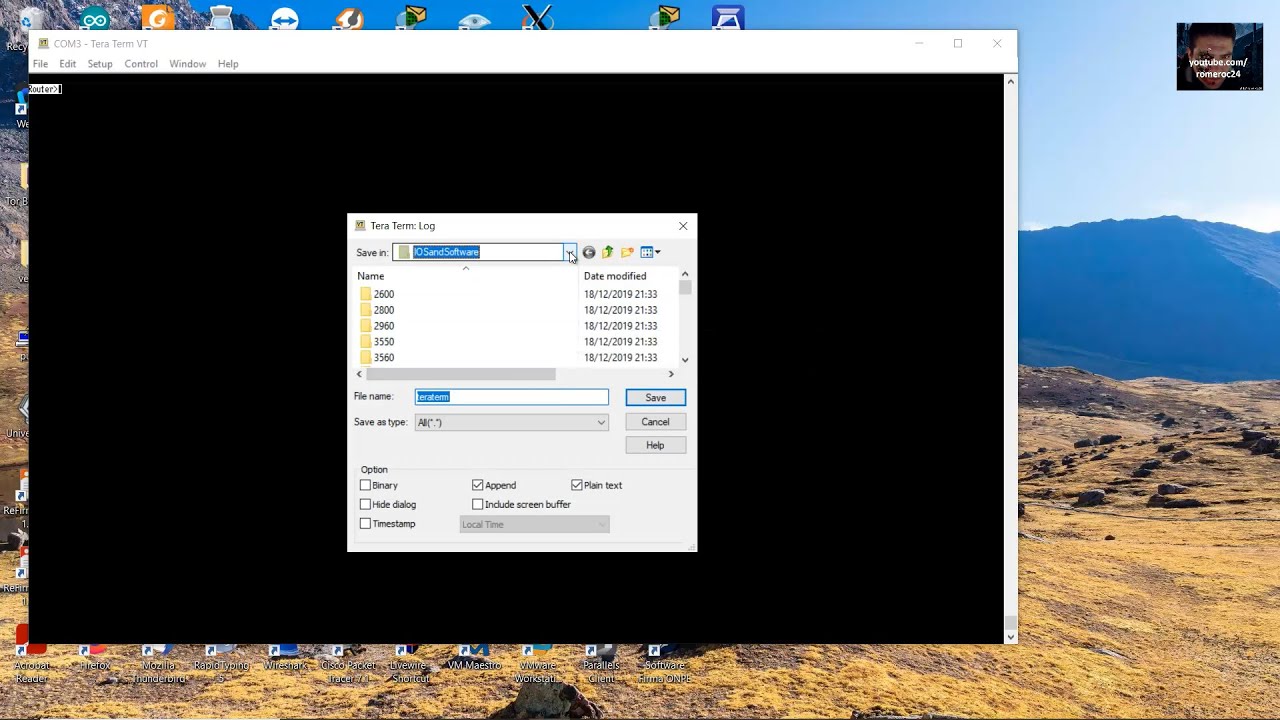Open the Edit menu in Tera Term
The image size is (1280, 720).
[67, 64]
